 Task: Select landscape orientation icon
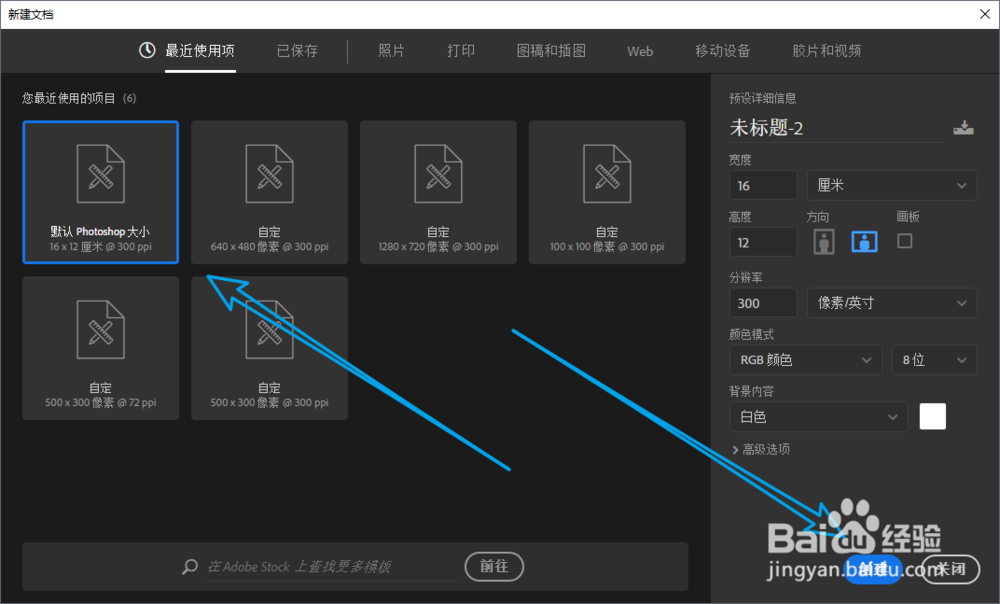[864, 242]
